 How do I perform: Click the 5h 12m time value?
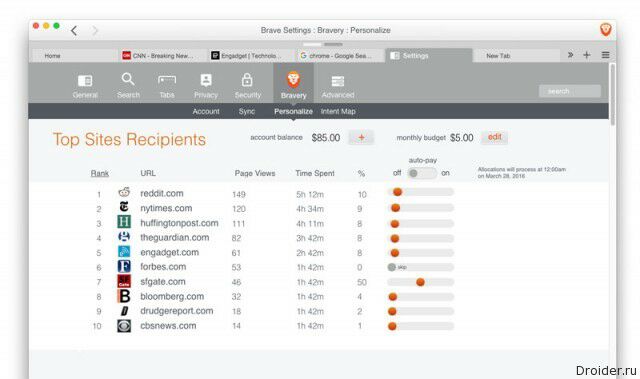[x=310, y=195]
